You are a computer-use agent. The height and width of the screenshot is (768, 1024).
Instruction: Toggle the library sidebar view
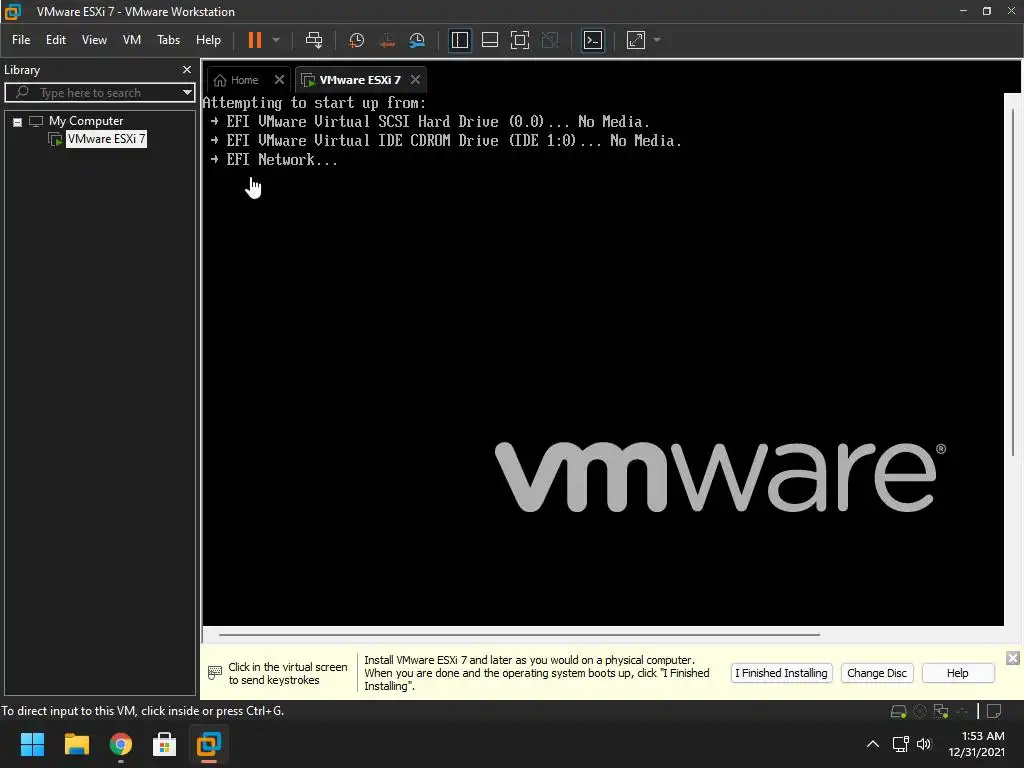pos(460,40)
